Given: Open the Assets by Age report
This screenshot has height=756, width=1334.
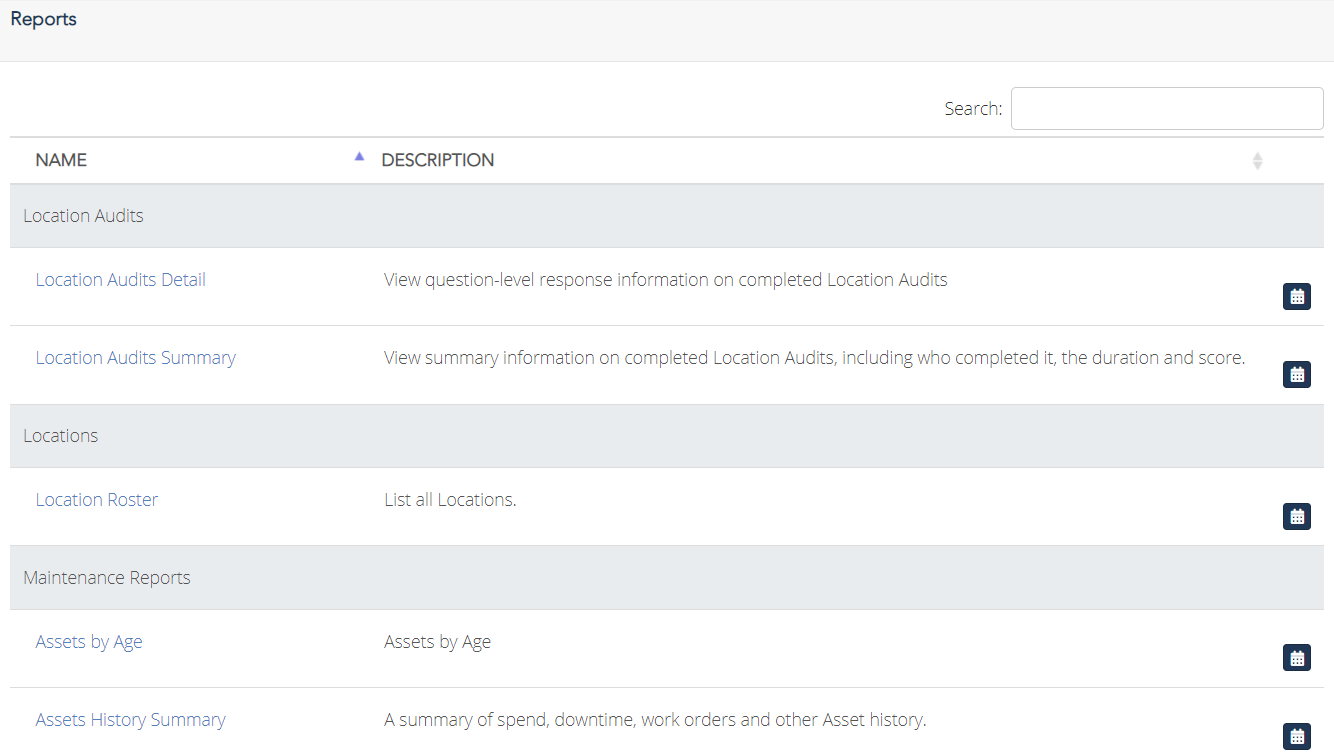Looking at the screenshot, I should (x=89, y=642).
